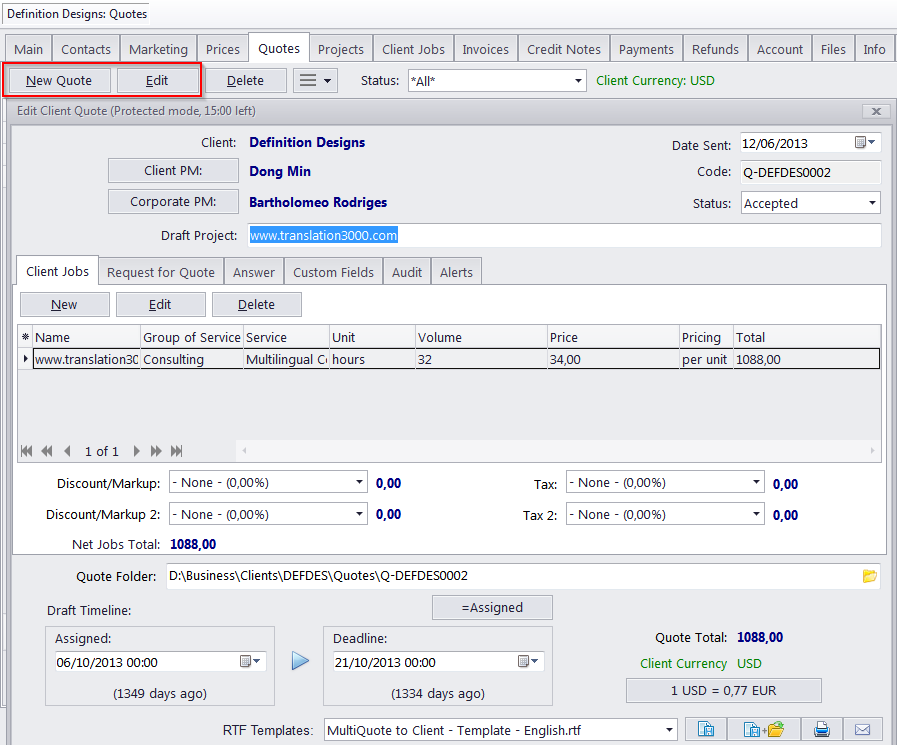Open the Date Sent calendar picker
The image size is (897, 745).
pos(865,142)
